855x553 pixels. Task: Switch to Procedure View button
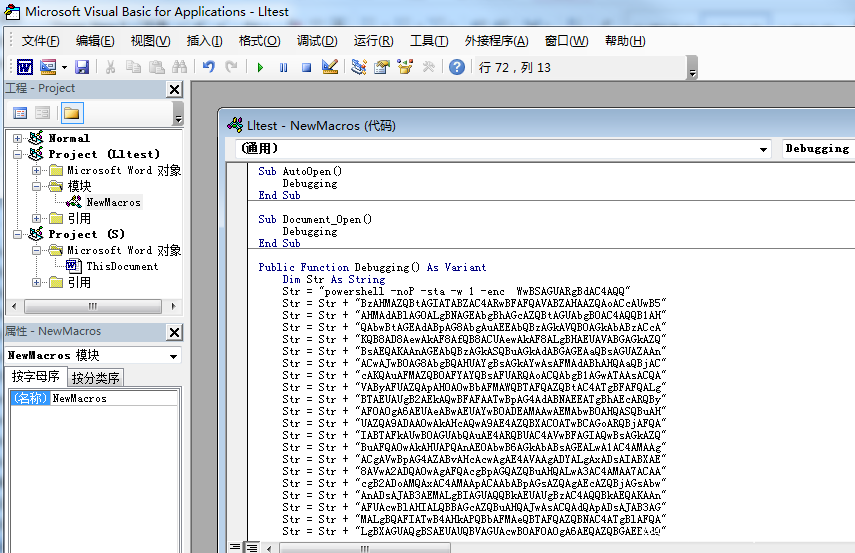point(235,546)
